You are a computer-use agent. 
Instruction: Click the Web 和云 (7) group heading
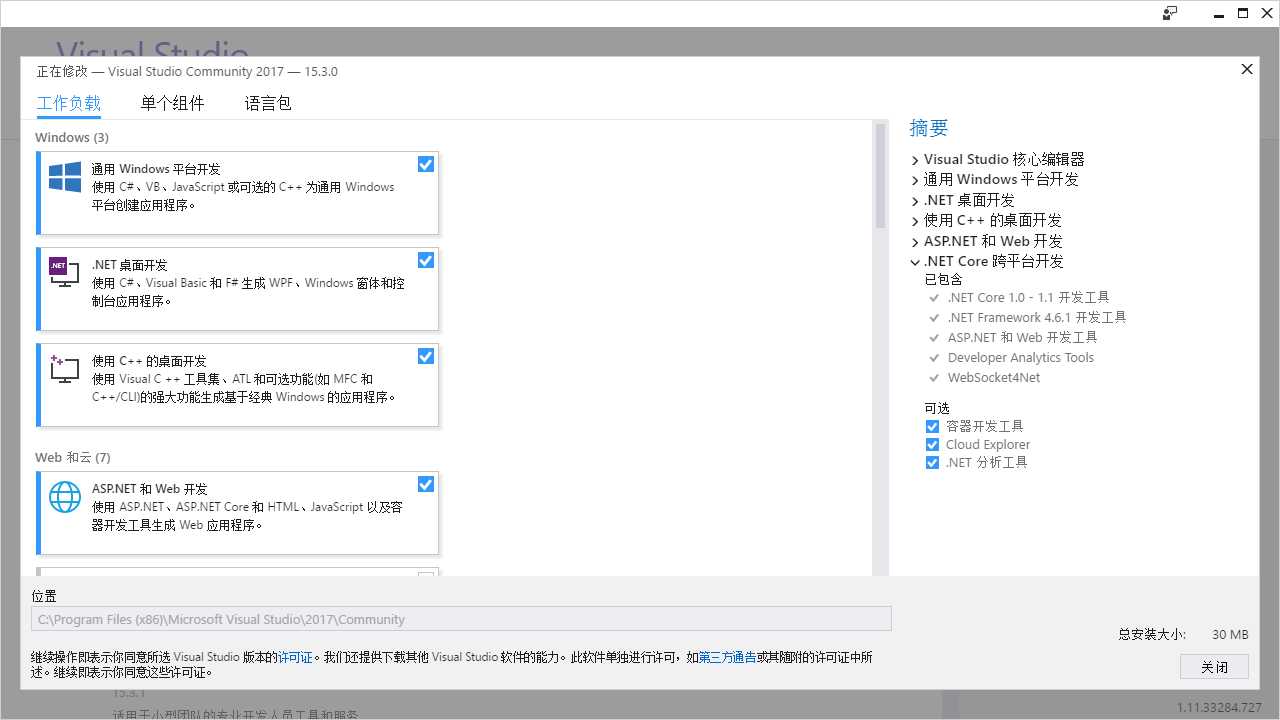pos(73,457)
